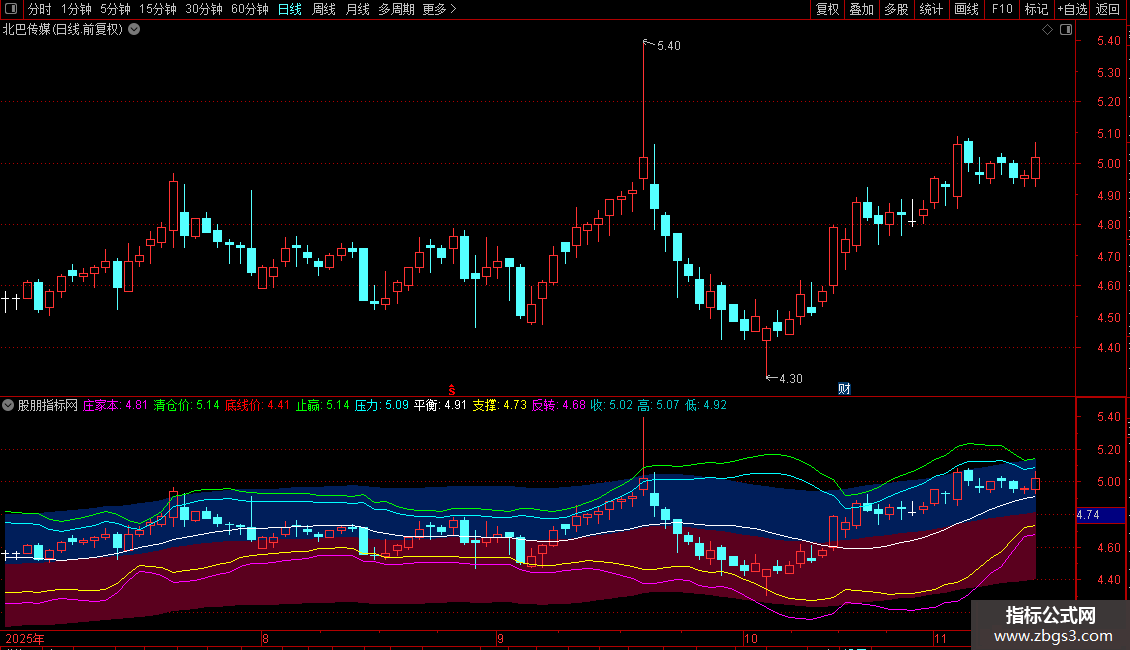Switch to the 周线 weekly period
The image size is (1130, 650).
point(324,10)
